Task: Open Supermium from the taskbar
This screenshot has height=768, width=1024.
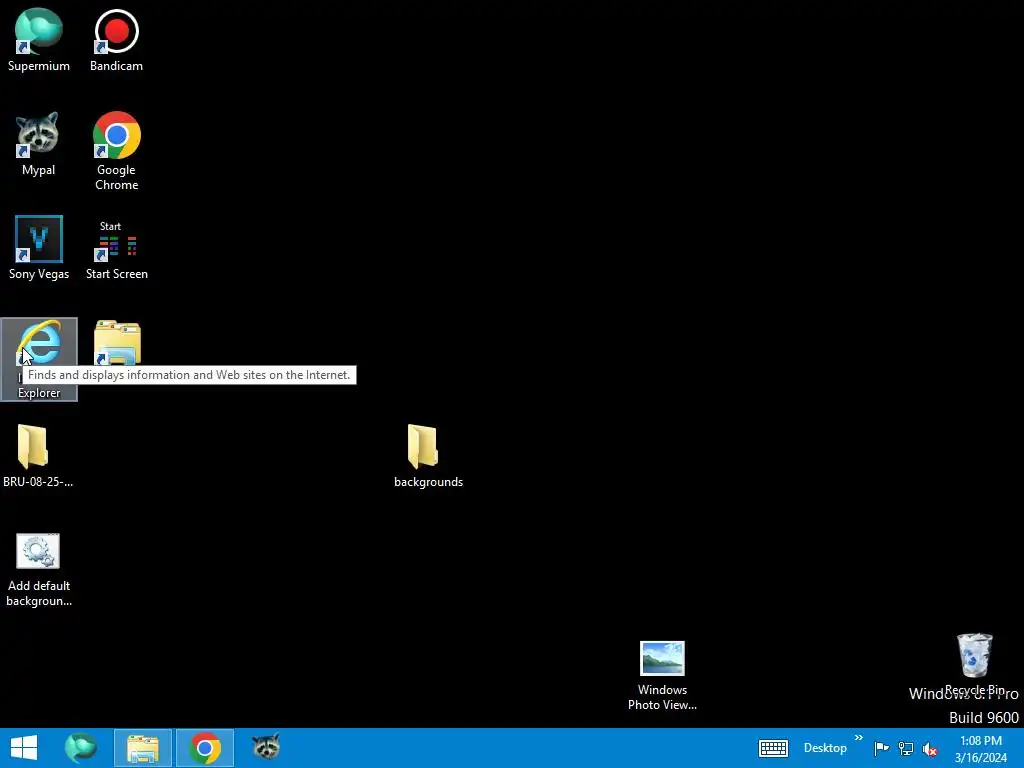Action: [x=81, y=748]
